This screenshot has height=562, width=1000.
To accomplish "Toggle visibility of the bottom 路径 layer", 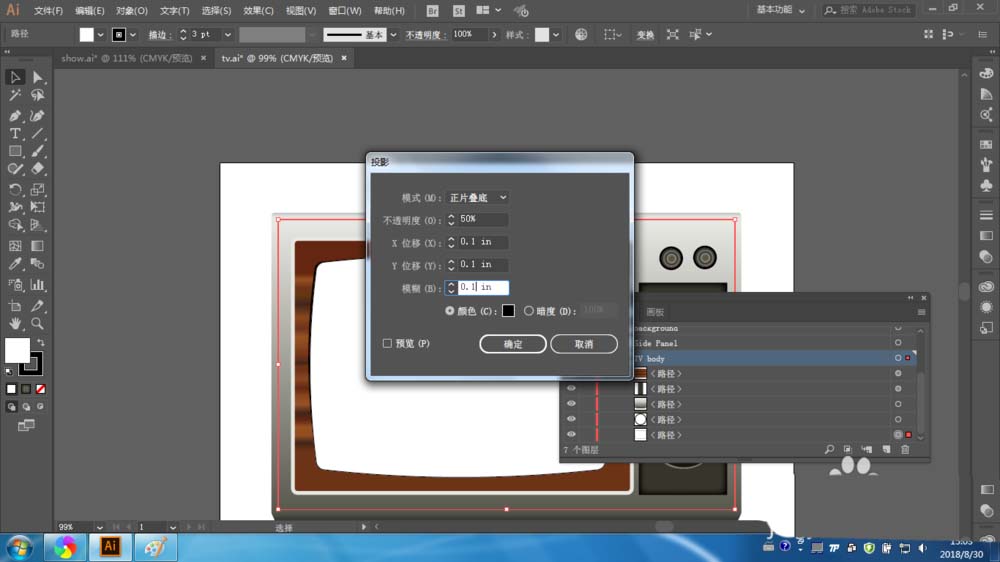I will pyautogui.click(x=571, y=435).
